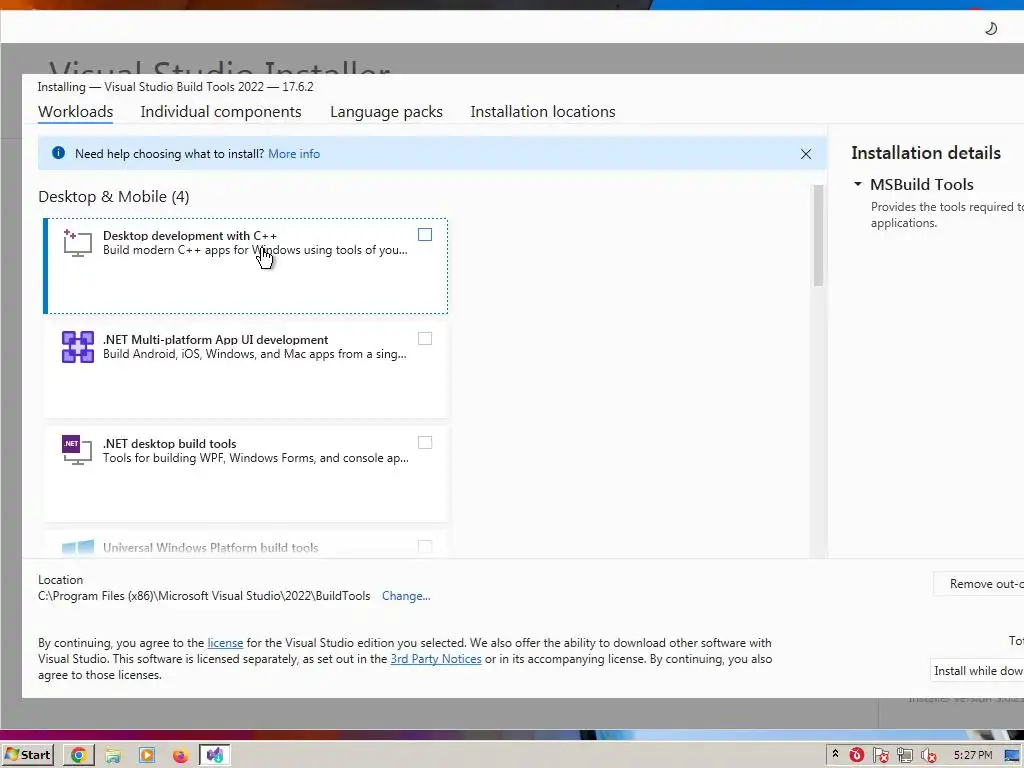1024x768 pixels.
Task: Click the muted volume tray icon
Action: pos(929,756)
